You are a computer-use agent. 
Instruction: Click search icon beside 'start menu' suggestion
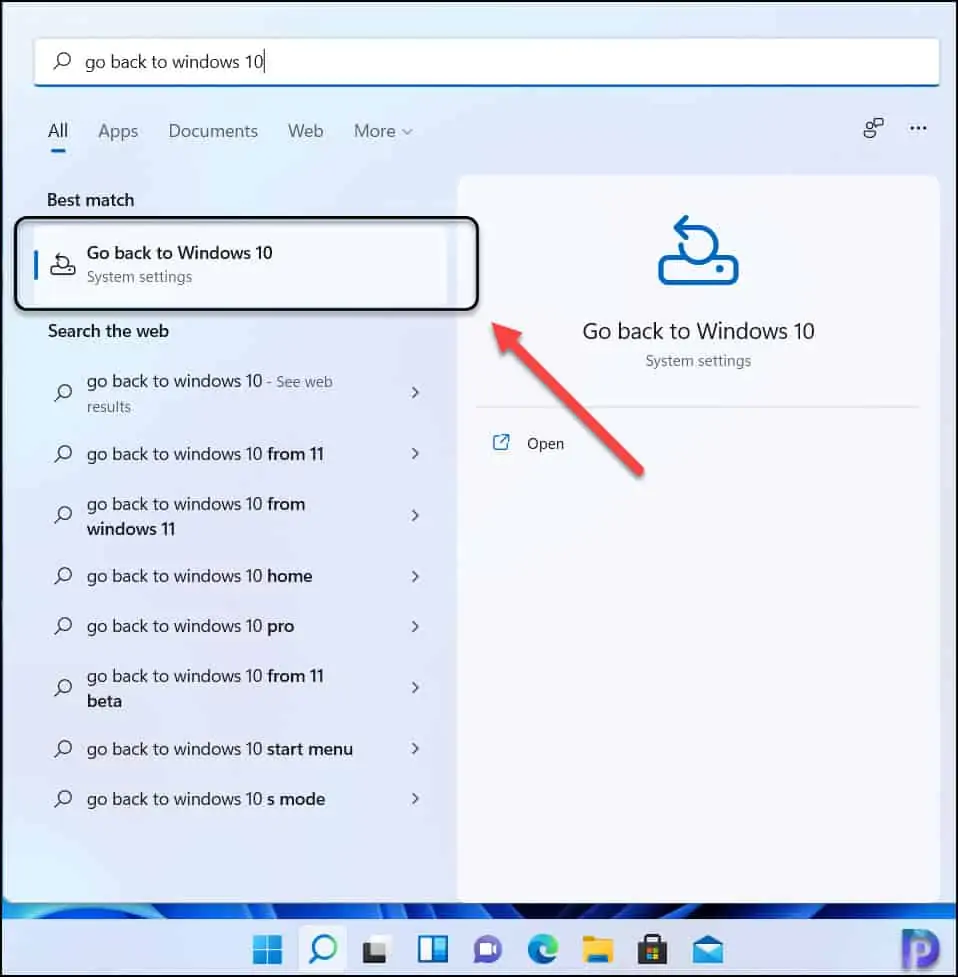(x=63, y=748)
